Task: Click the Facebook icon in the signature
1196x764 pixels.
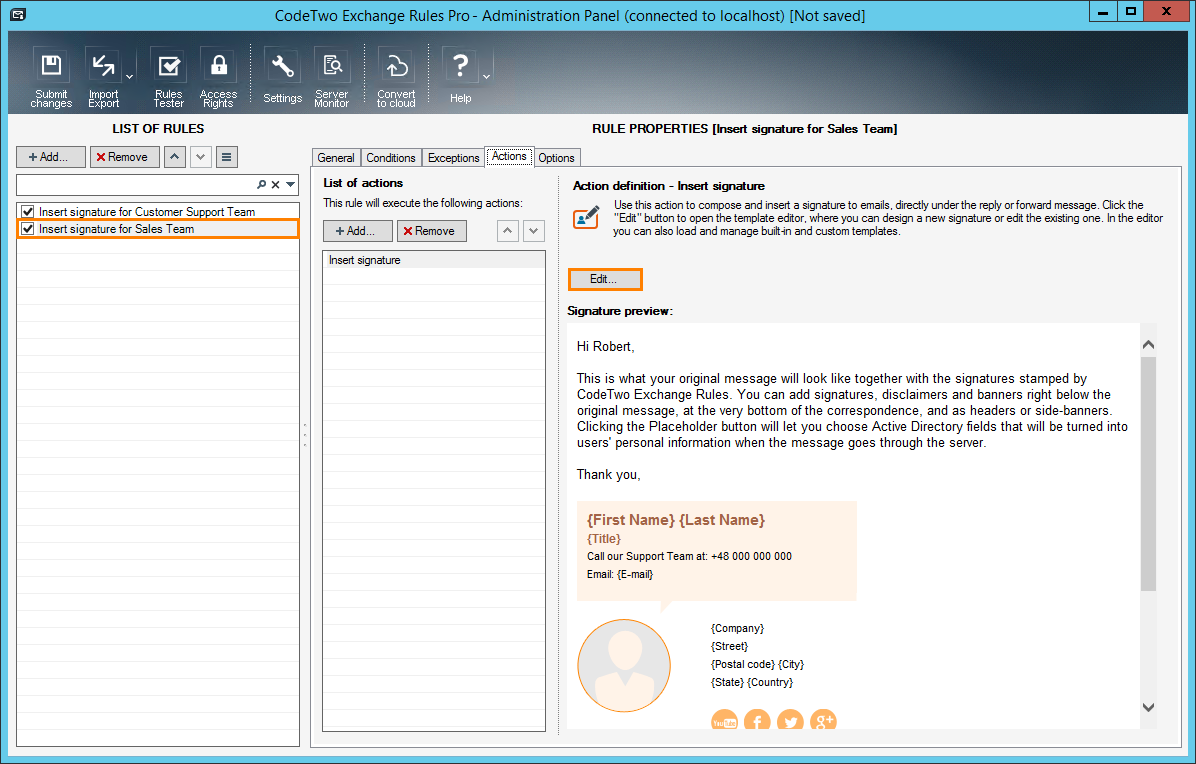Action: pyautogui.click(x=757, y=721)
